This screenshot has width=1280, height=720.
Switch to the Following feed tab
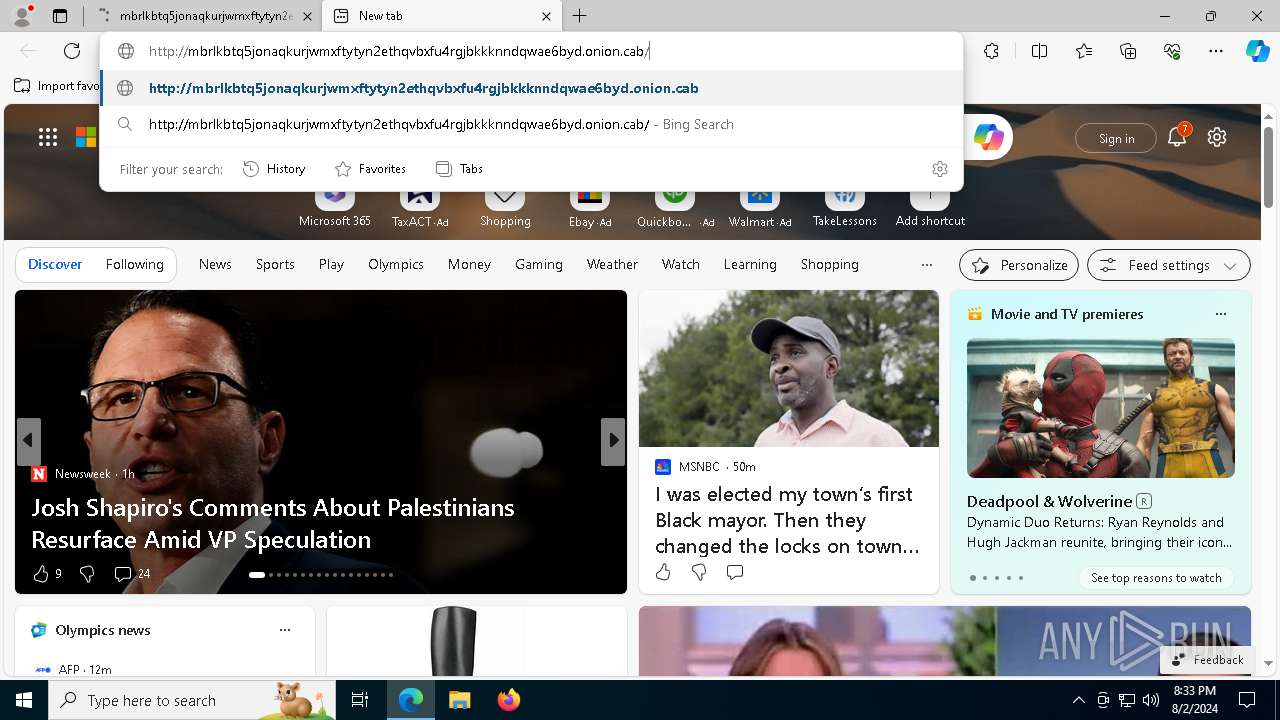coord(134,265)
